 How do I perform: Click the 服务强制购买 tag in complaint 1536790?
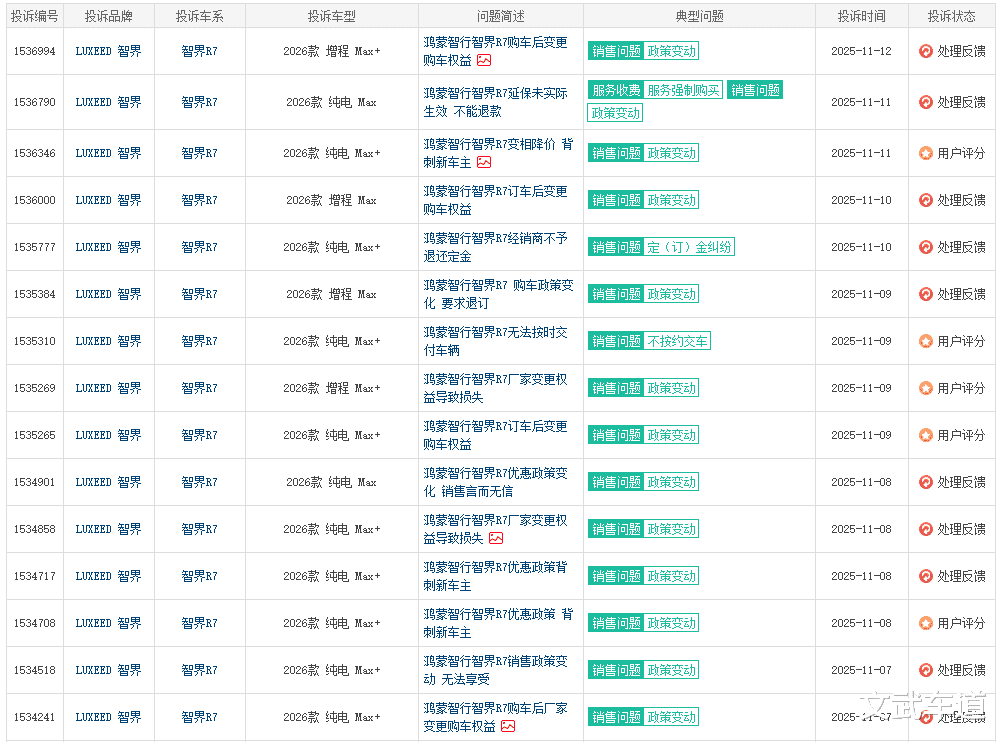click(683, 90)
